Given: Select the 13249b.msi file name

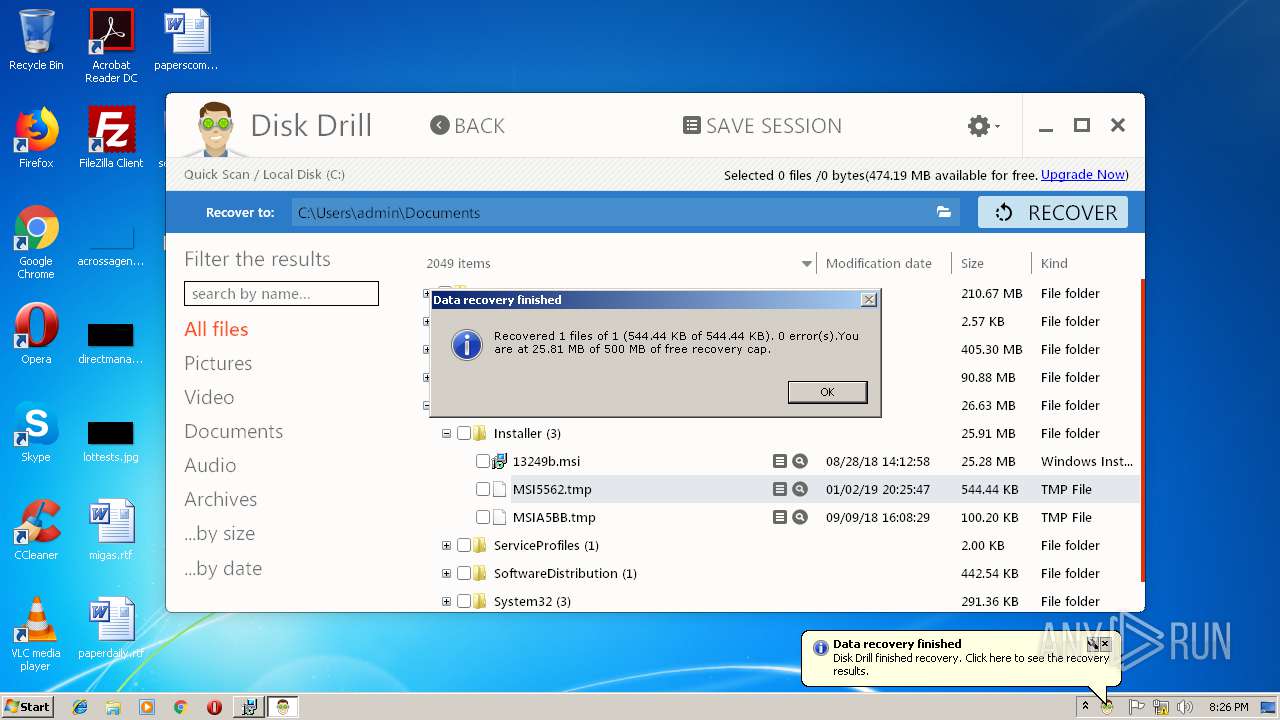Looking at the screenshot, I should coord(546,461).
